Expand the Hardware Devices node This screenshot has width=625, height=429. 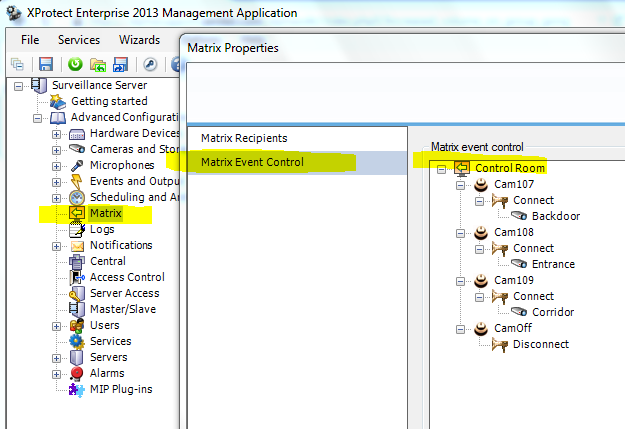pyautogui.click(x=57, y=134)
